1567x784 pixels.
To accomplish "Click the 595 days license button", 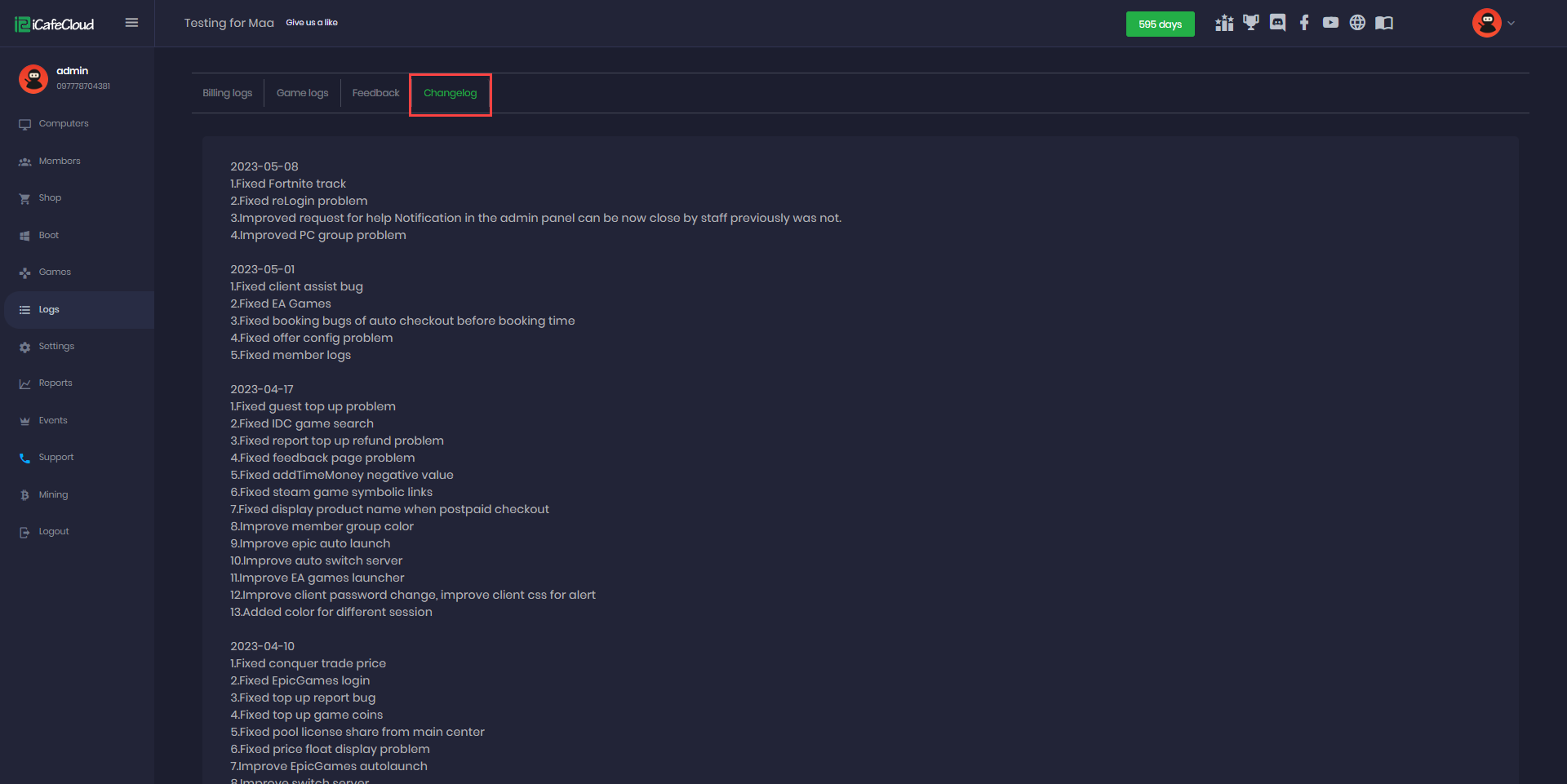I will pos(1160,24).
